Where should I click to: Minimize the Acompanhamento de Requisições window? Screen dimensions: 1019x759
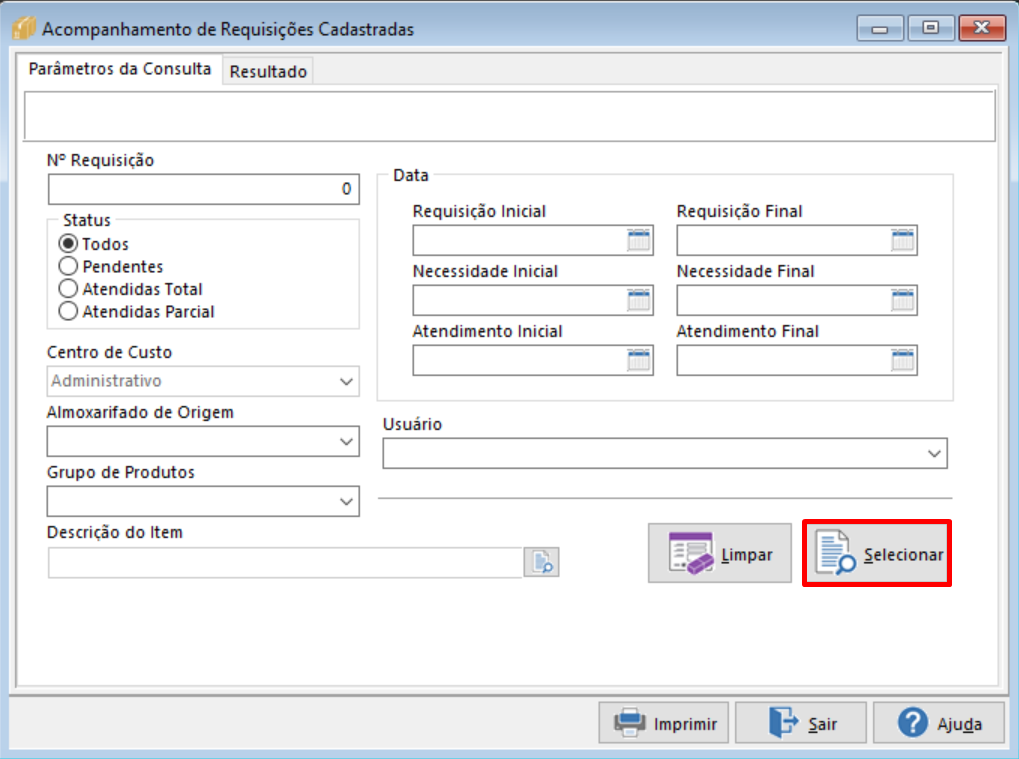tap(880, 28)
